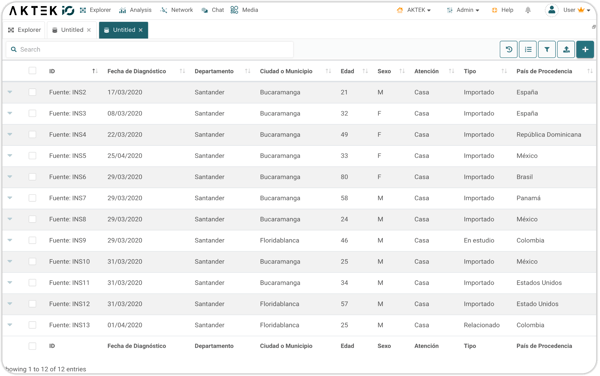The width and height of the screenshot is (600, 376).
Task: Open the Explorer menu in top navigation
Action: [95, 10]
